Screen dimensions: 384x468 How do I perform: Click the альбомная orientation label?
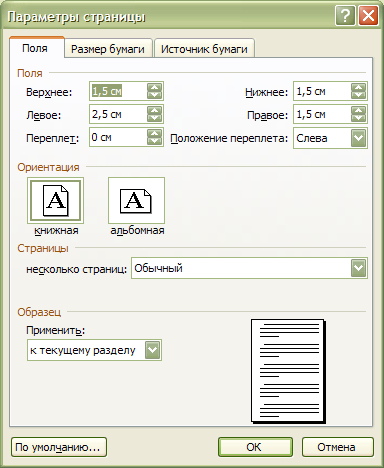pos(137,230)
